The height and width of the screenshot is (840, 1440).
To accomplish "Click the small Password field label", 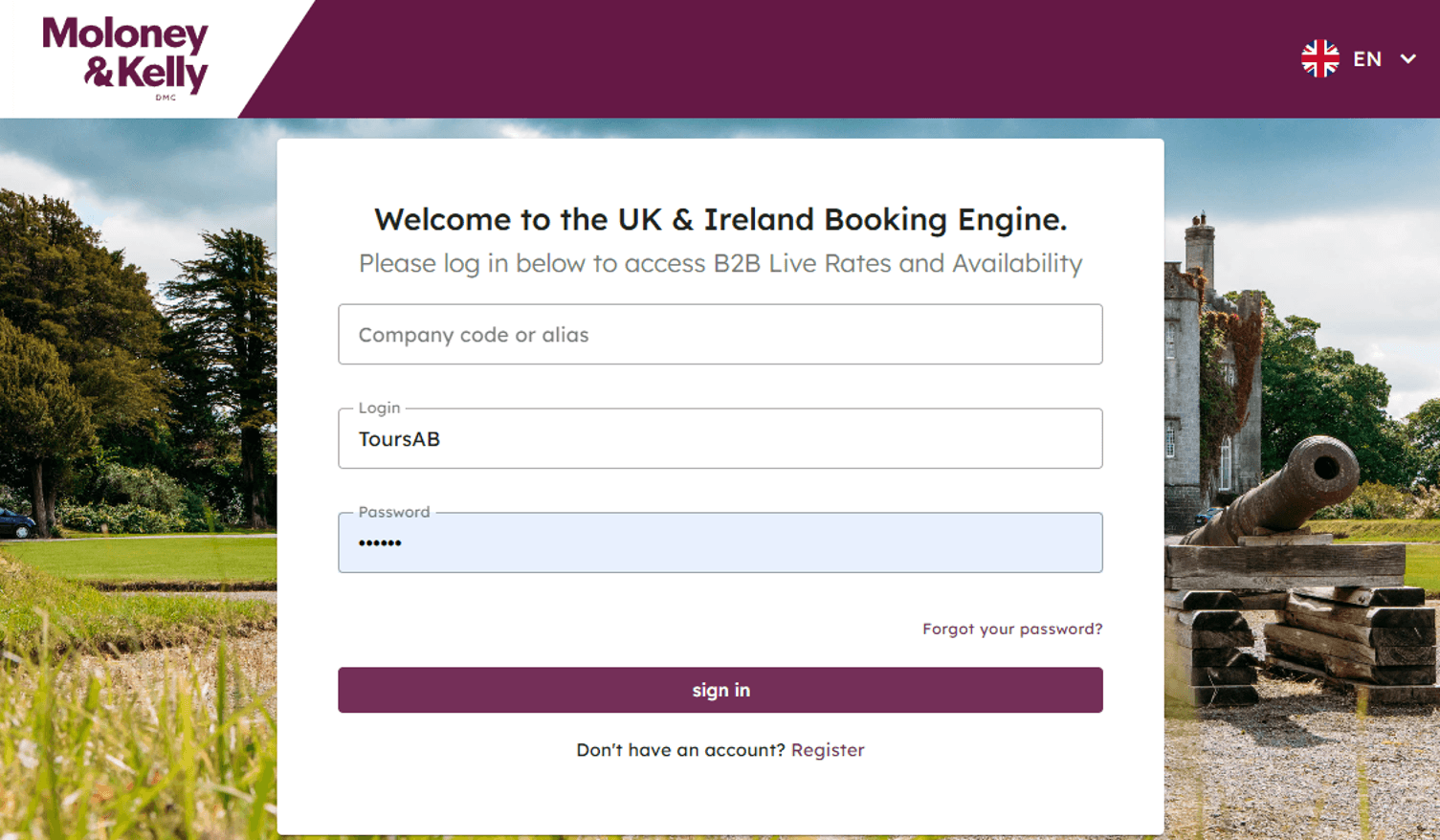I will coord(393,512).
